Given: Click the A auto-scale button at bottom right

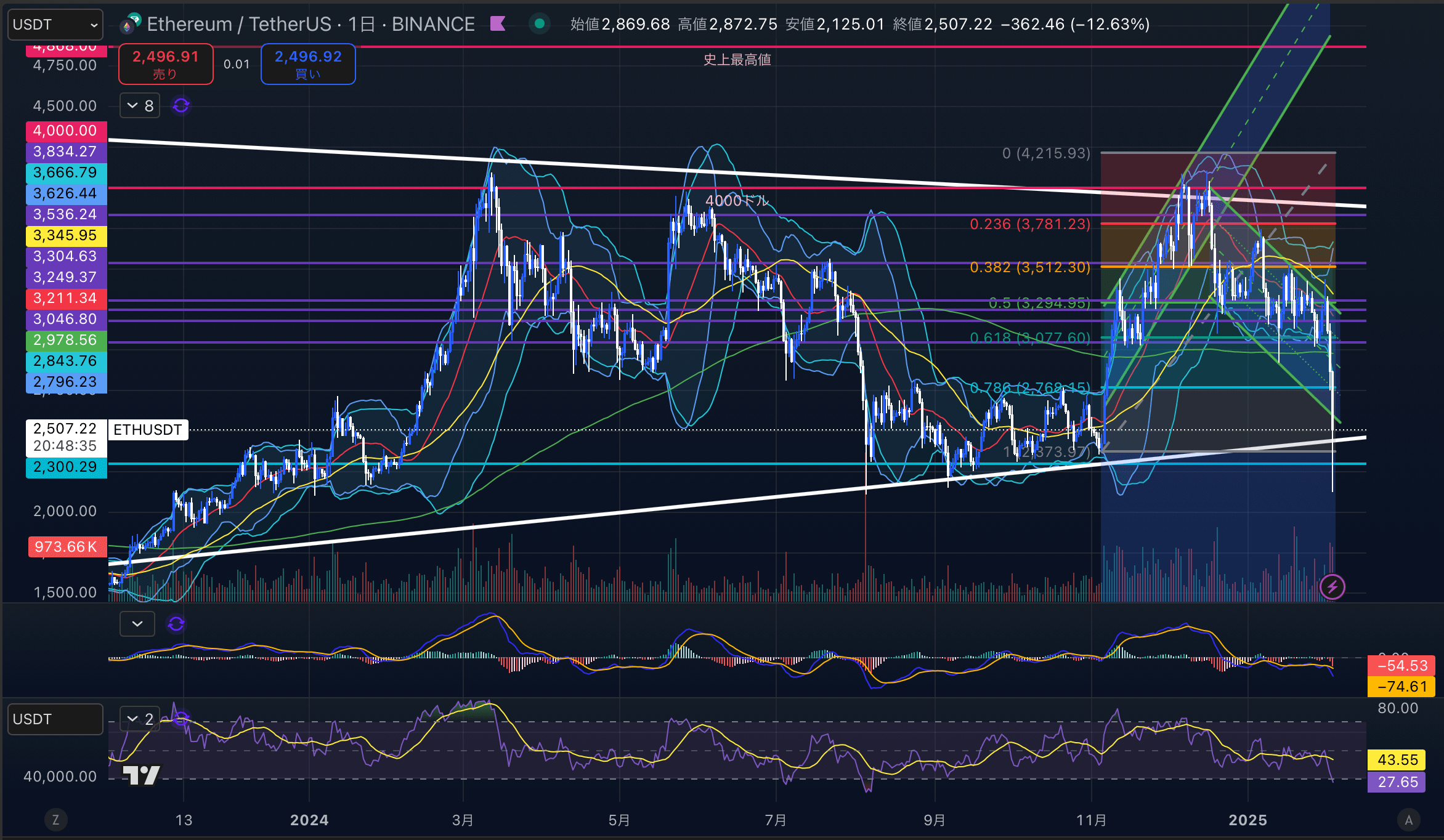Looking at the screenshot, I should pos(1408,820).
